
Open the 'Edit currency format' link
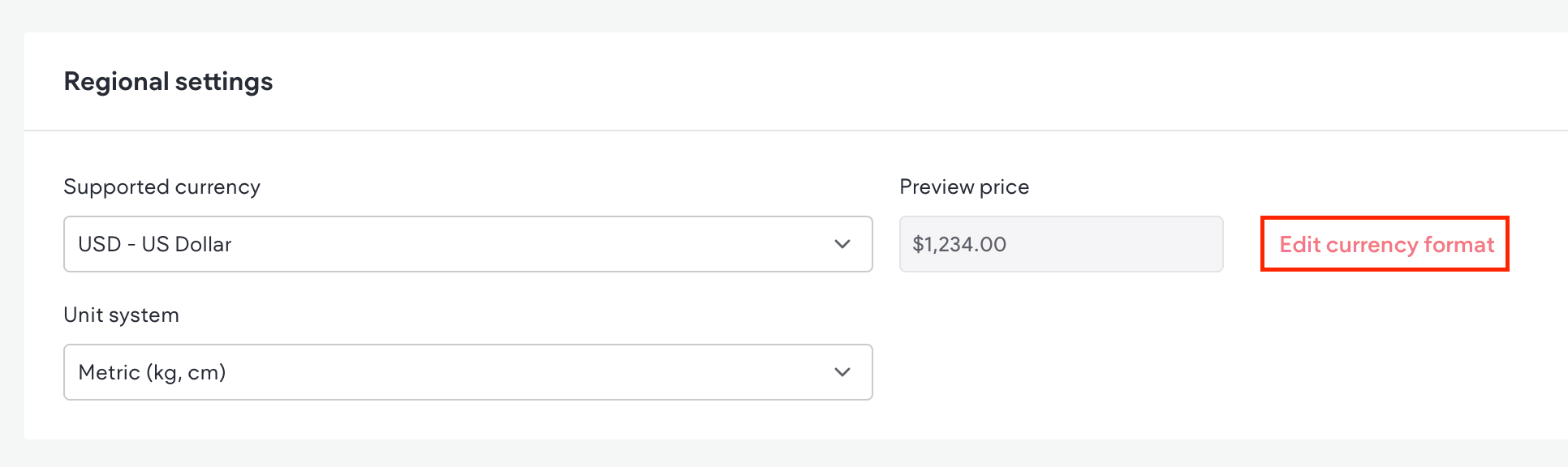pyautogui.click(x=1386, y=244)
